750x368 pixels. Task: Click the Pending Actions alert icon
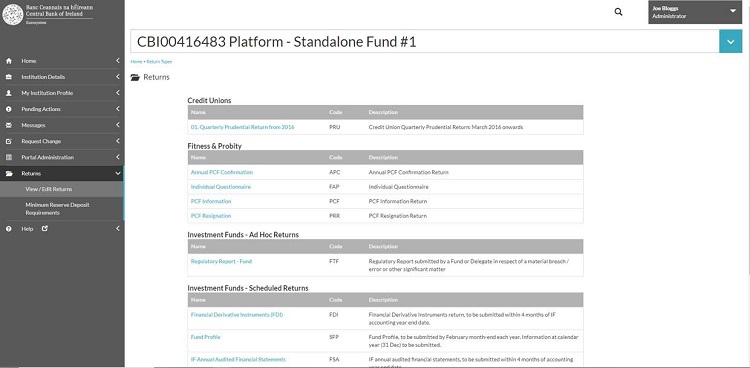(x=9, y=109)
